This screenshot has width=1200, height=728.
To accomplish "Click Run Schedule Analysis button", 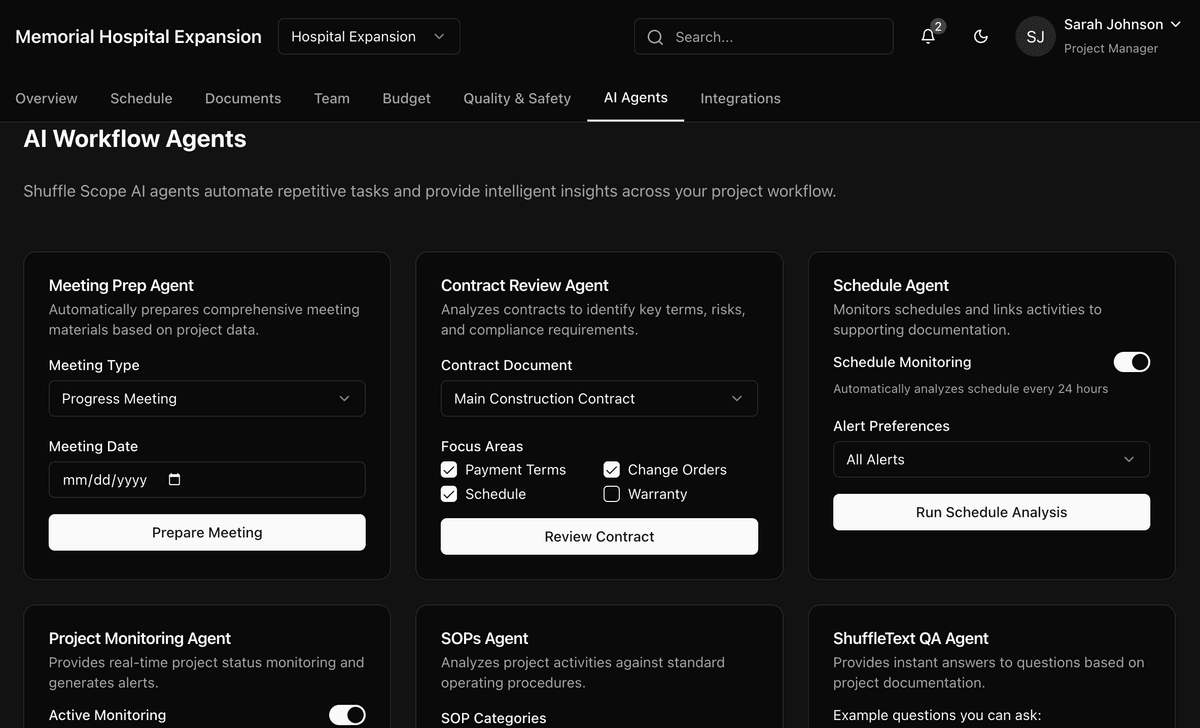I will (991, 512).
